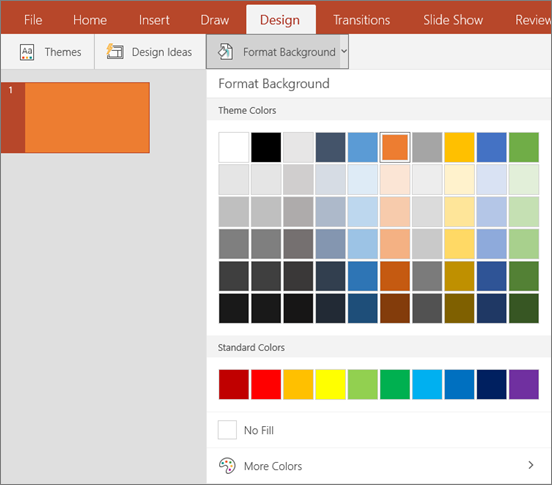Choose the medium gray top-row theme swatch
The height and width of the screenshot is (485, 552).
pos(427,147)
